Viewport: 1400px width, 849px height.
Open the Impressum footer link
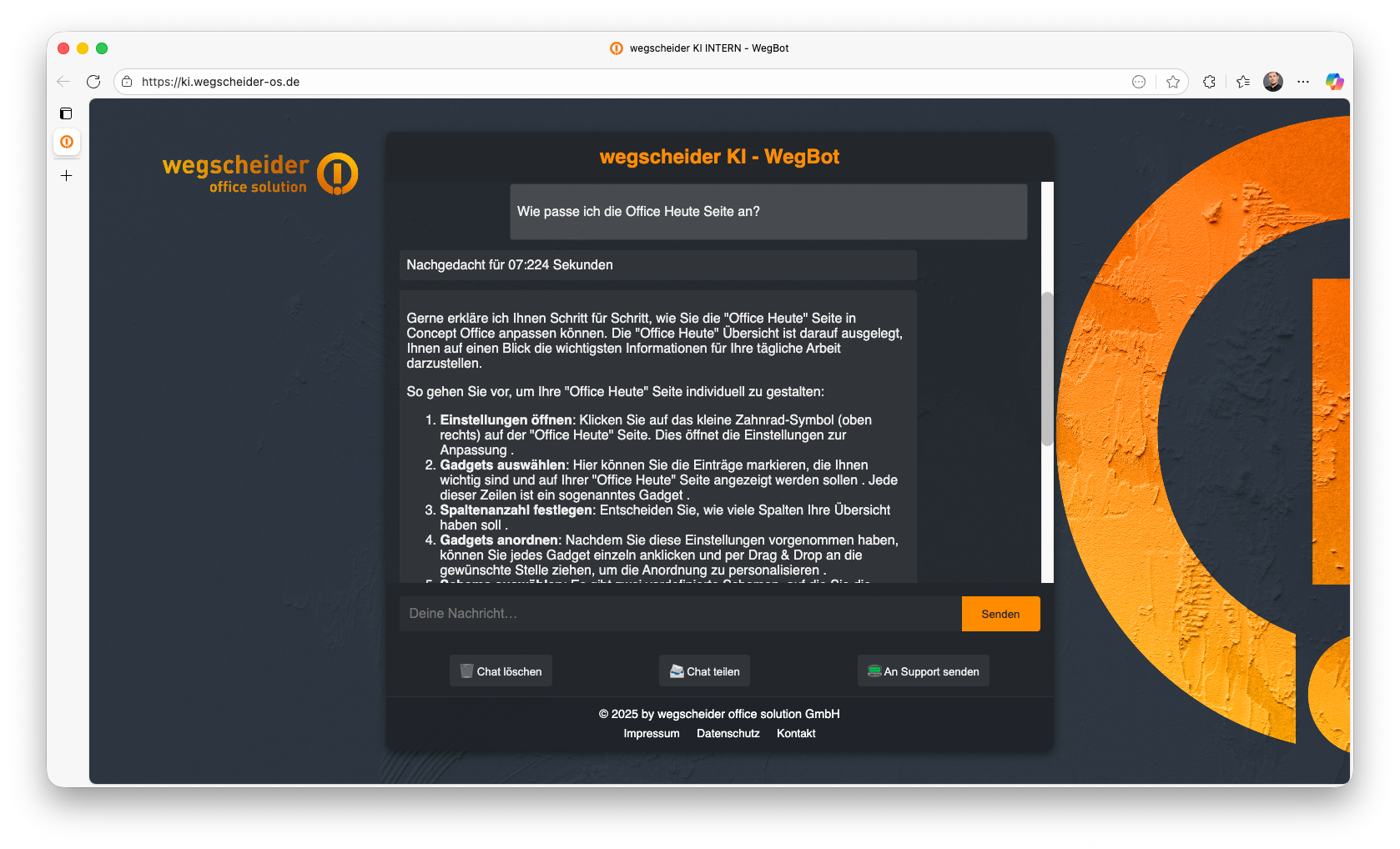tap(652, 734)
